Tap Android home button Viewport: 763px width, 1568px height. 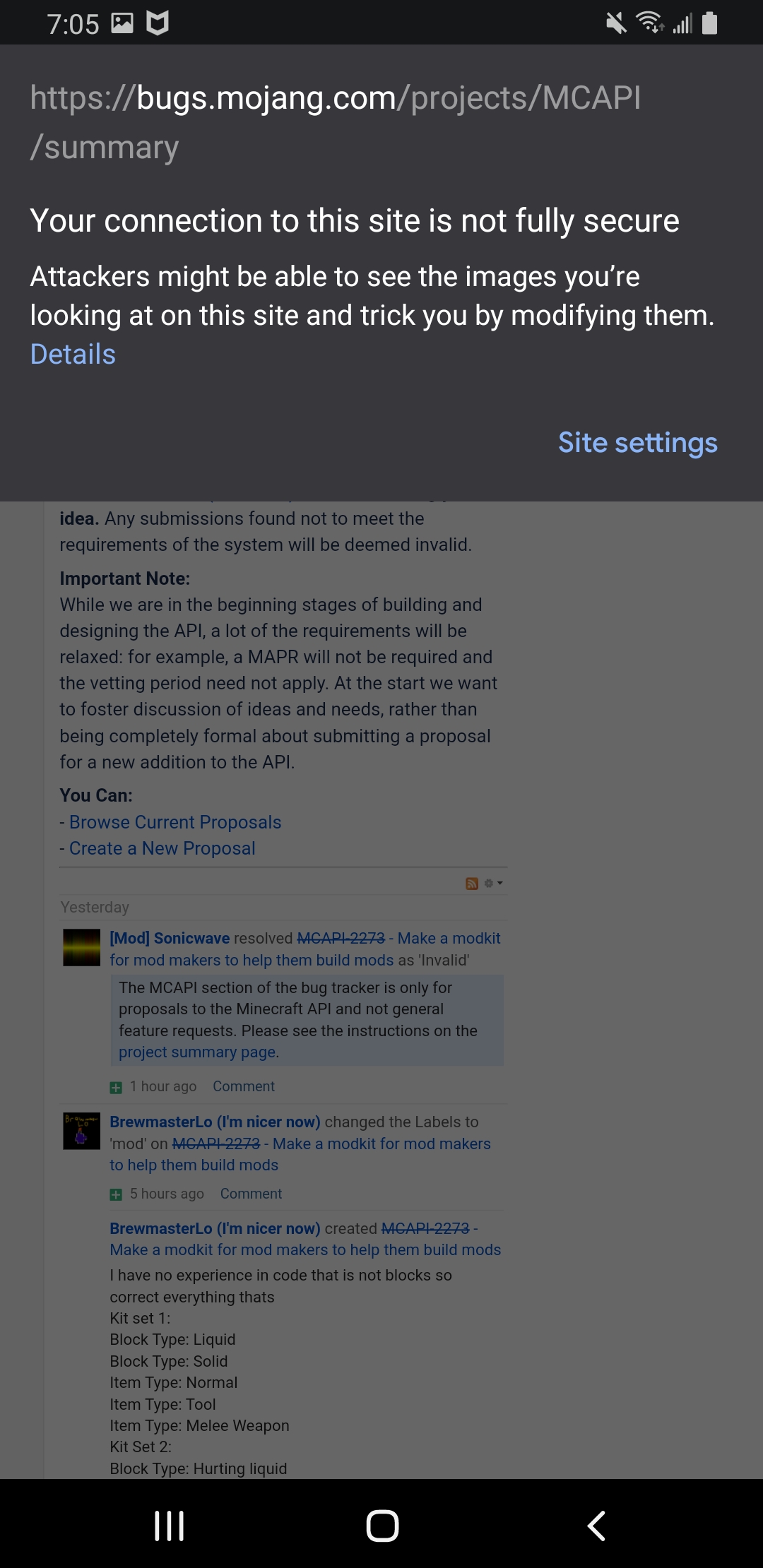pos(382,1526)
